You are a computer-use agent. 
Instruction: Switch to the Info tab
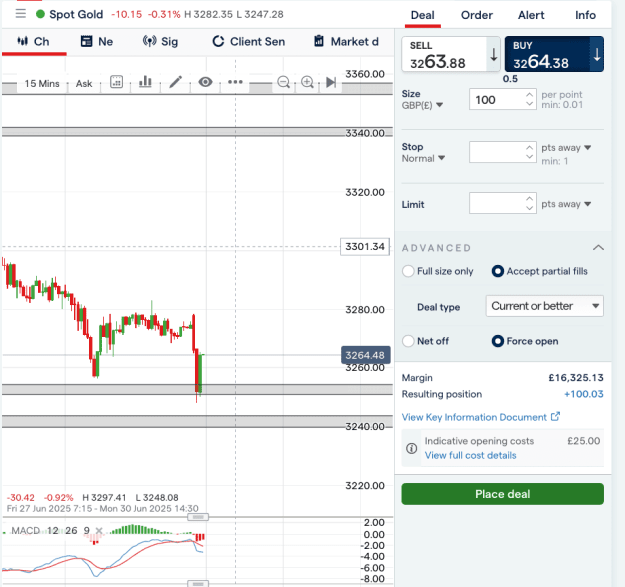(x=585, y=15)
